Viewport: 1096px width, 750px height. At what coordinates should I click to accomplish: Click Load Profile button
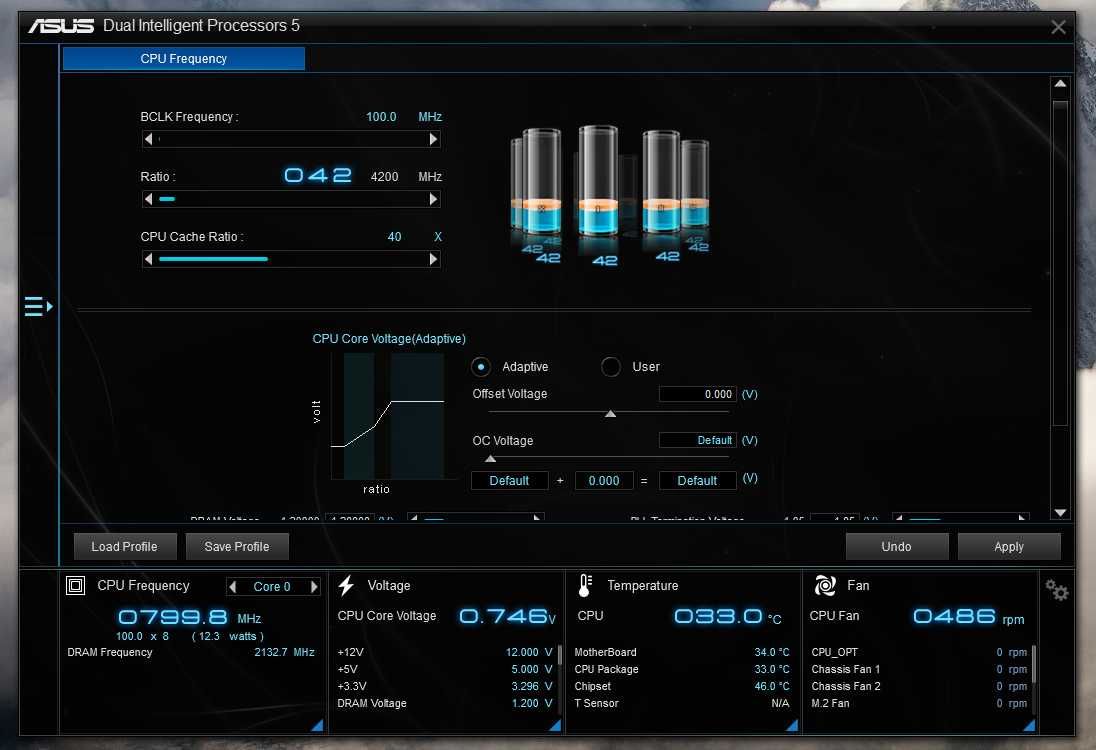coord(124,547)
